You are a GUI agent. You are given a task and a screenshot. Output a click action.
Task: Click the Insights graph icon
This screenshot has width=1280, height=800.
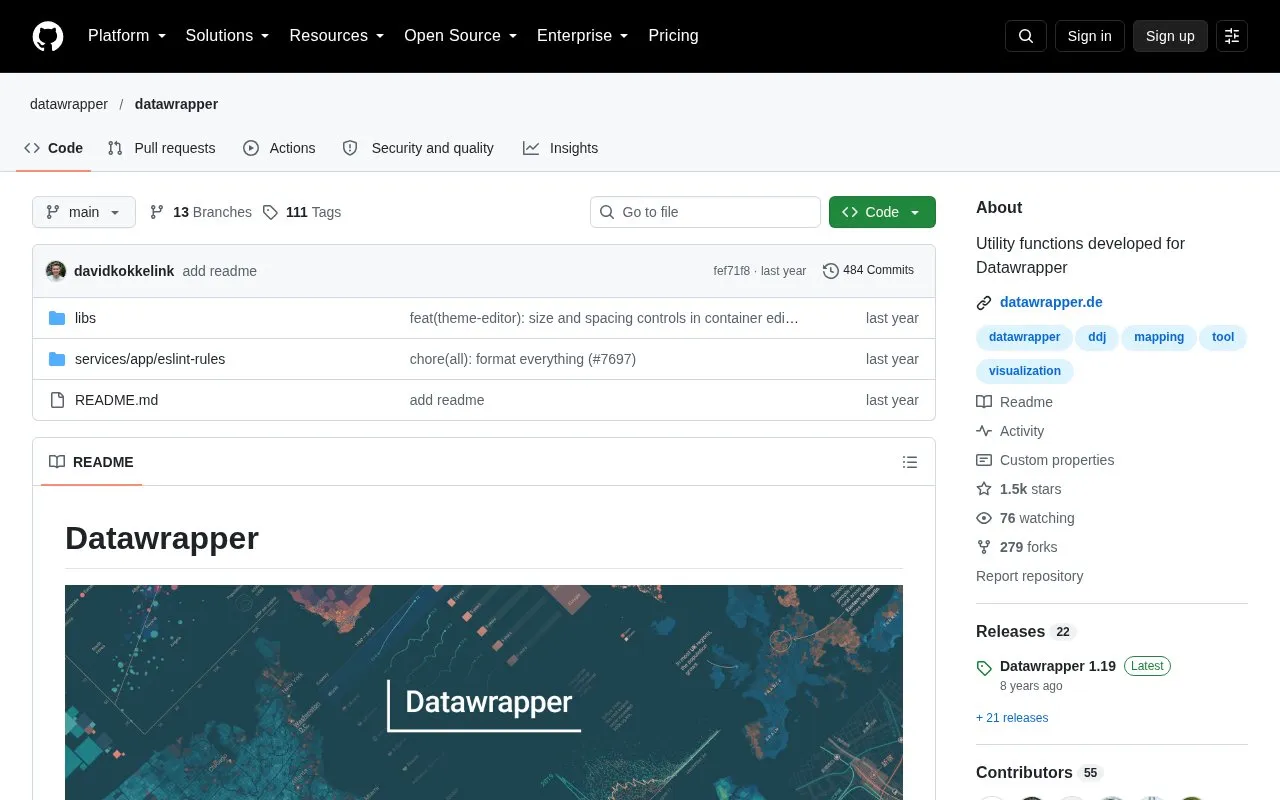coord(531,148)
